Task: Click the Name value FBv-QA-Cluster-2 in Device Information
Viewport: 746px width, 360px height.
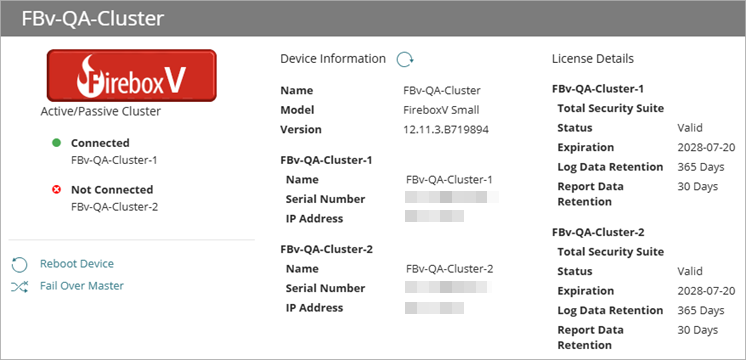Action: pos(450,269)
